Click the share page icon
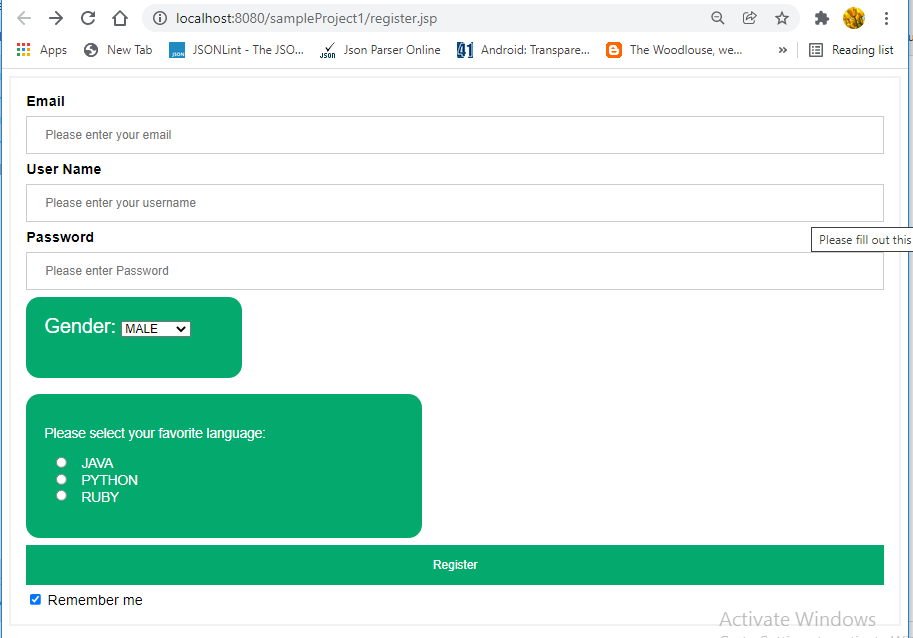The image size is (913, 638). click(x=749, y=18)
